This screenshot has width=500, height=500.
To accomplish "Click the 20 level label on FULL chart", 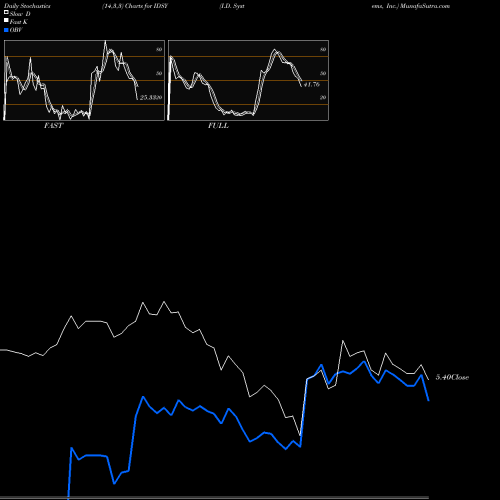I will click(x=323, y=98).
